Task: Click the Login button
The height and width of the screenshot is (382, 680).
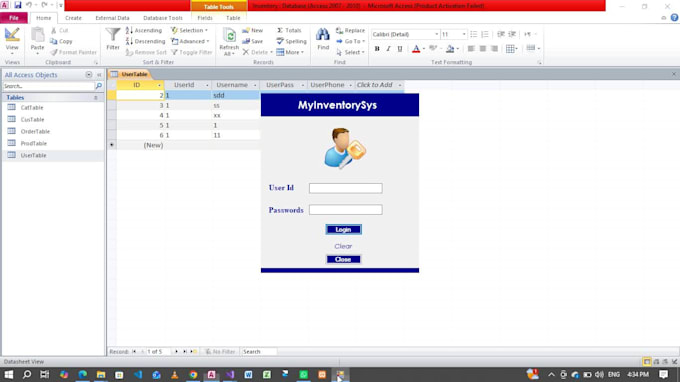Action: 343,229
